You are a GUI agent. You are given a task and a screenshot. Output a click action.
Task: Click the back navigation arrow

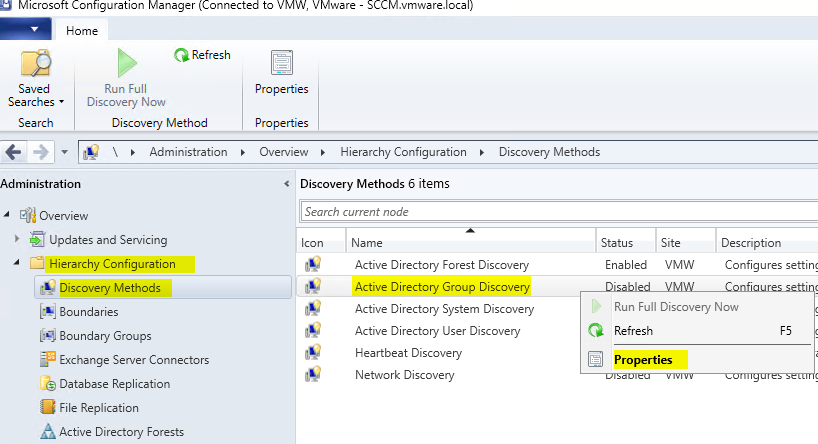coord(14,152)
